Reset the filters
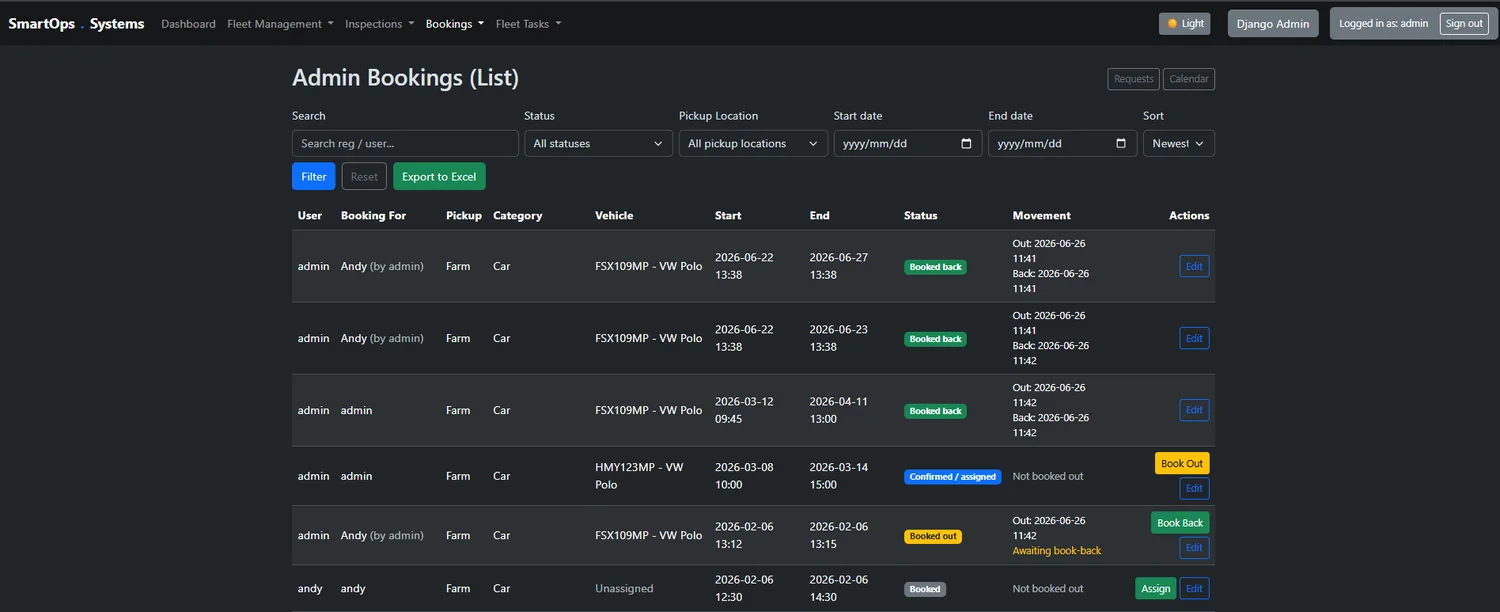The image size is (1500, 612). point(364,177)
